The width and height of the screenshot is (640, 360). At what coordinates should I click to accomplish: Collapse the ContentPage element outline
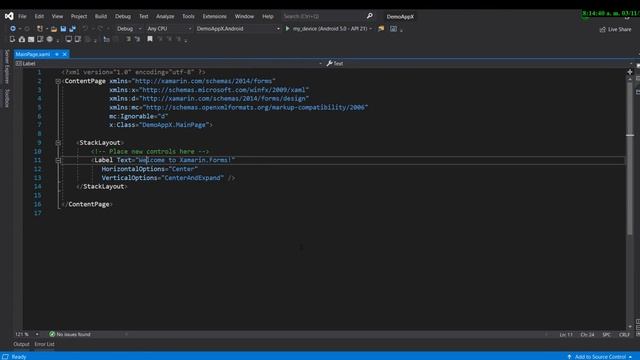pyautogui.click(x=58, y=81)
